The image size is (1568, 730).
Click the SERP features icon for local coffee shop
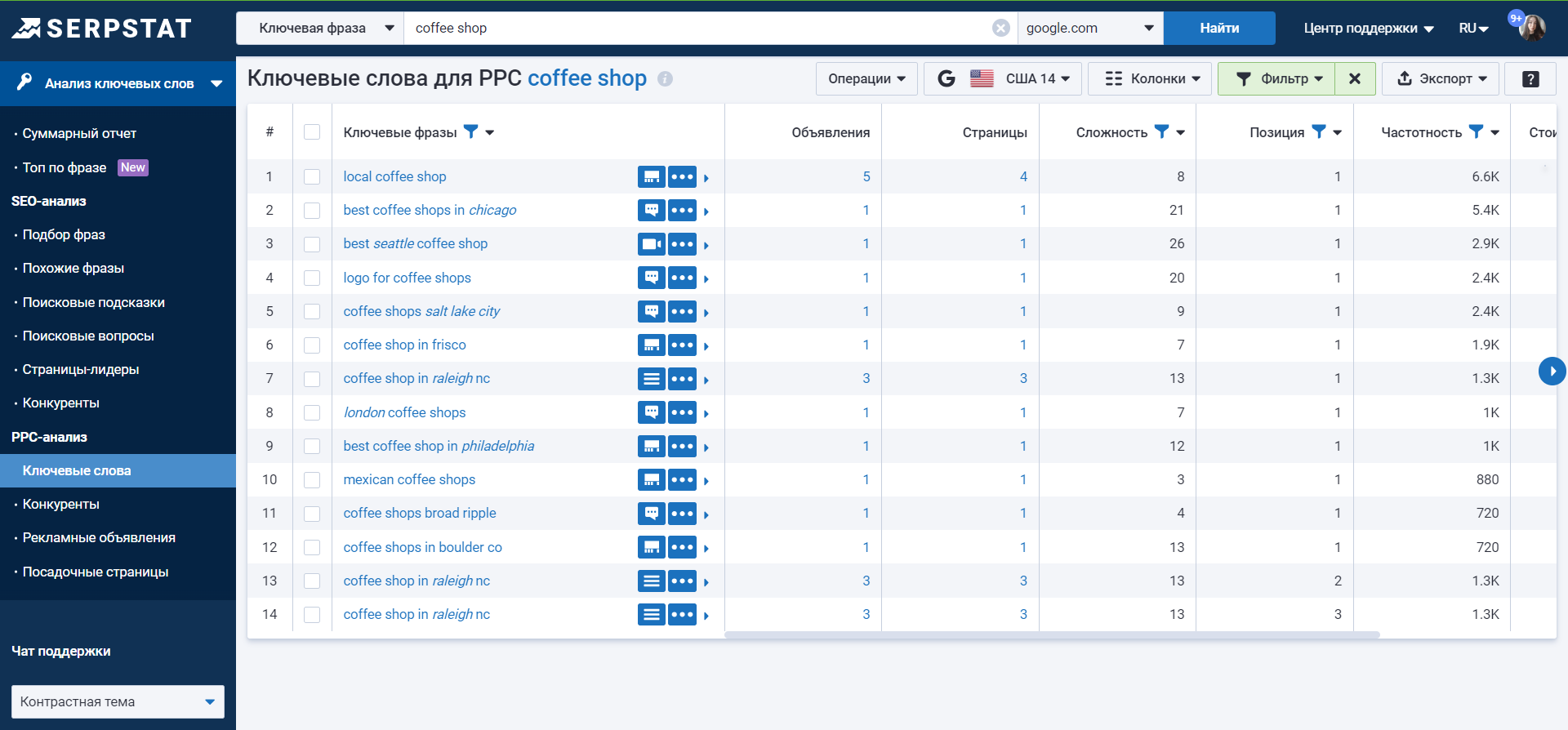tap(651, 176)
